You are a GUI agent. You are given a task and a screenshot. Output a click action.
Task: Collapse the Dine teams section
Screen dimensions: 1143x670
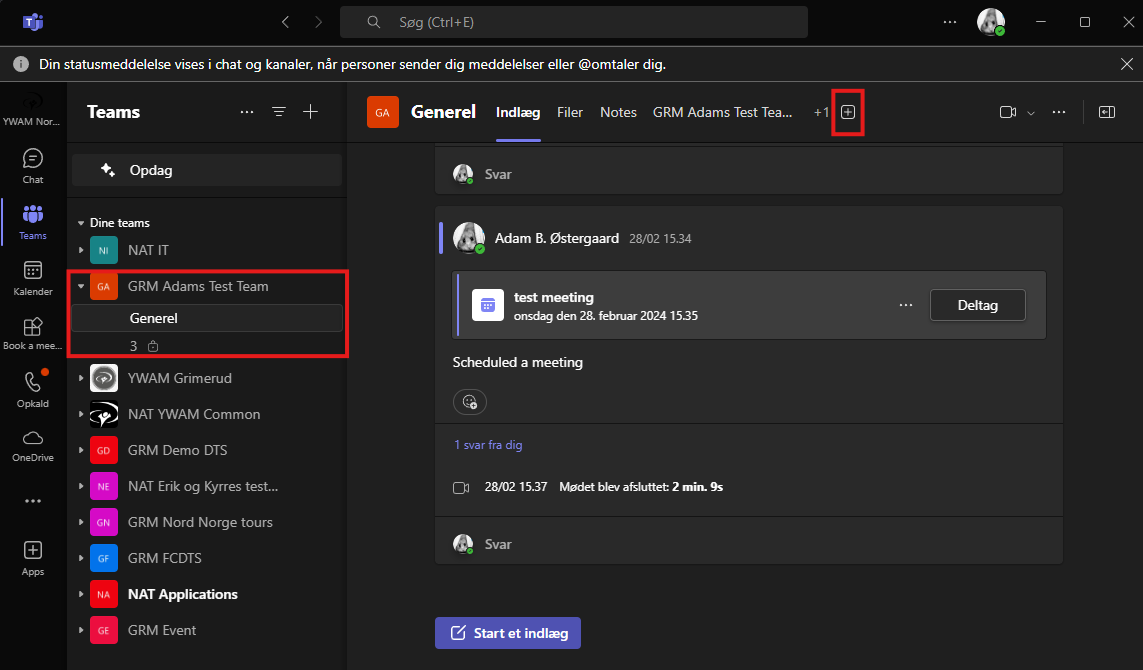click(x=81, y=223)
